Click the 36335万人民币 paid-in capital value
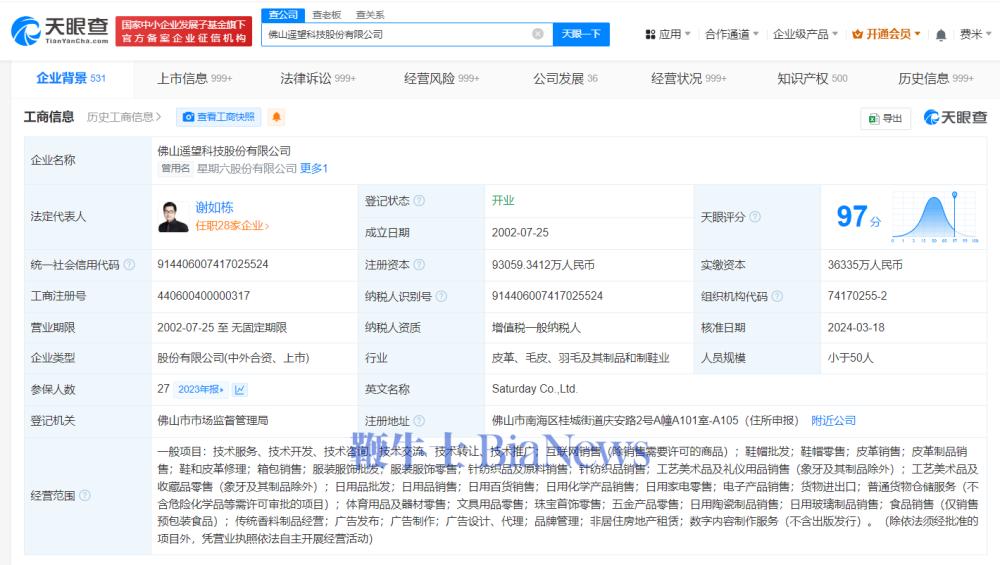The image size is (1000, 565). coord(865,265)
